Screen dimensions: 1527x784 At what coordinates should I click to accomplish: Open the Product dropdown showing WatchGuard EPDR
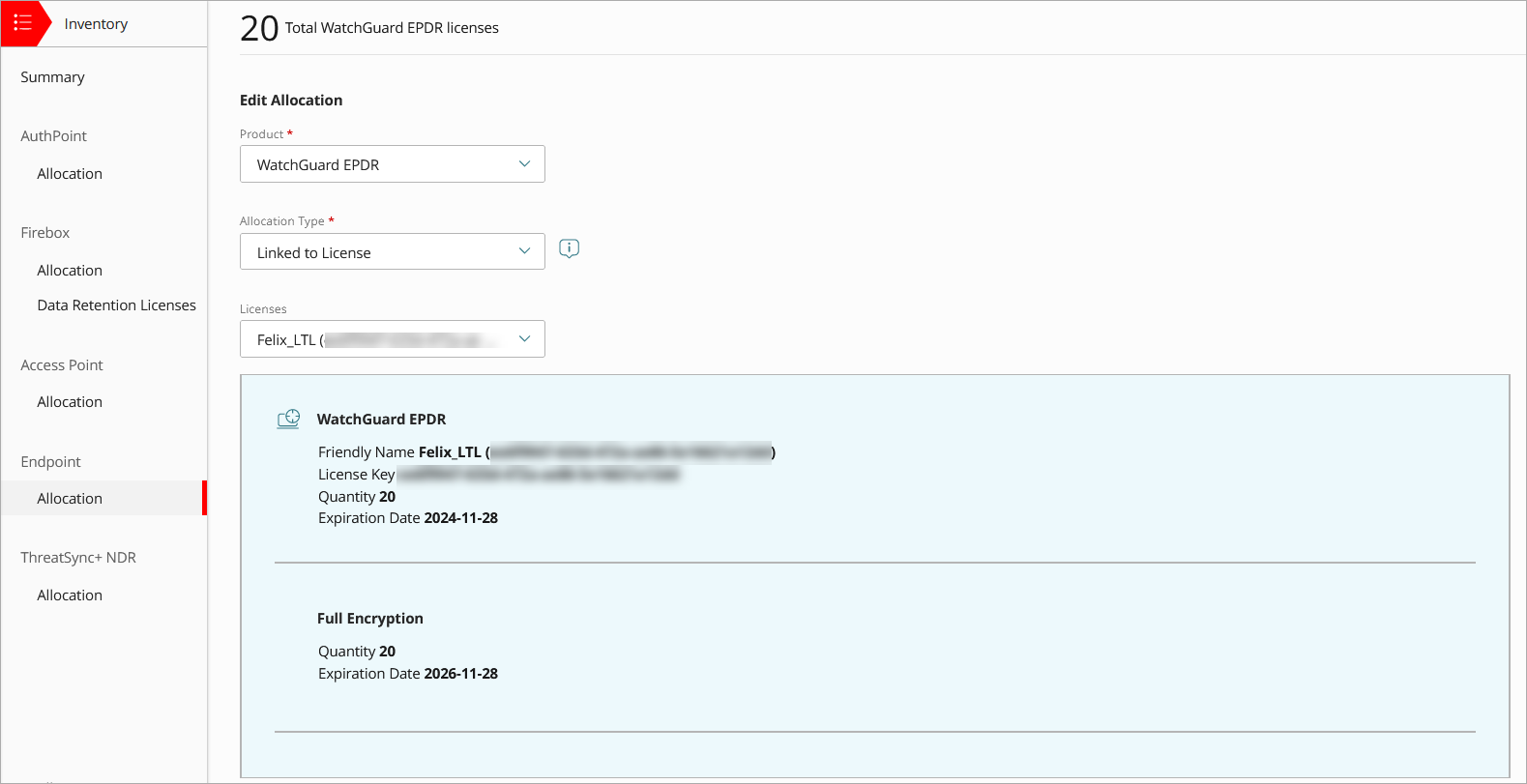[392, 164]
